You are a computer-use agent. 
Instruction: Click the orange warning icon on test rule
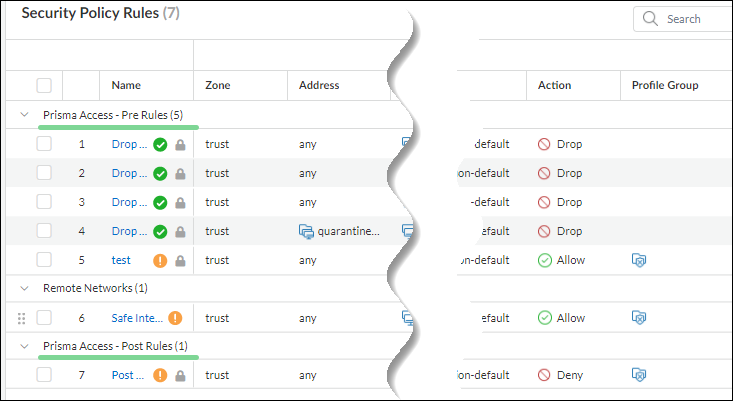160,260
